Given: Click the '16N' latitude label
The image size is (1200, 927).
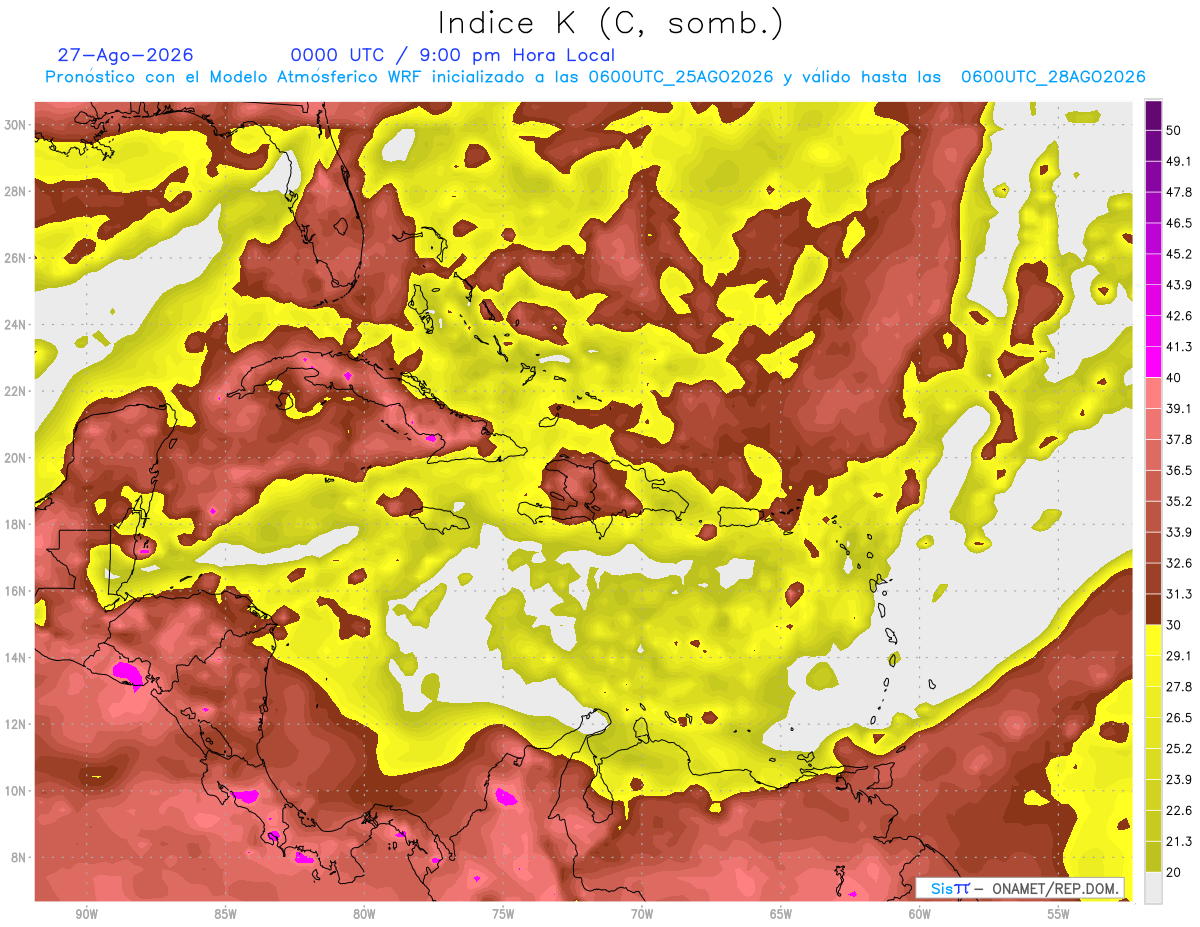Looking at the screenshot, I should pos(15,591).
